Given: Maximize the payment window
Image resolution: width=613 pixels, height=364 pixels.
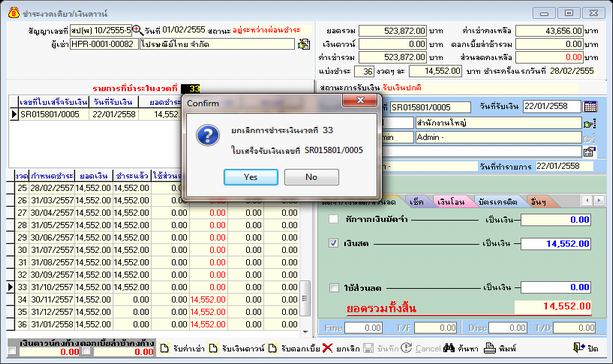Looking at the screenshot, I should click(x=569, y=13).
